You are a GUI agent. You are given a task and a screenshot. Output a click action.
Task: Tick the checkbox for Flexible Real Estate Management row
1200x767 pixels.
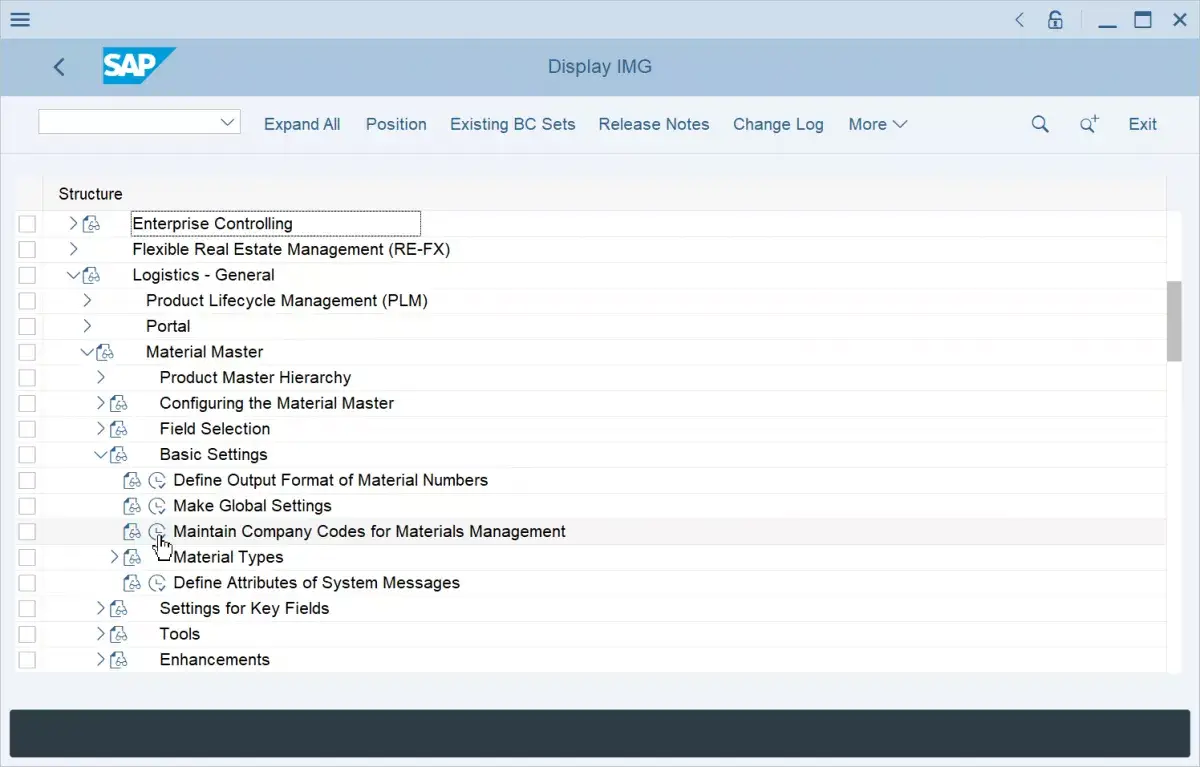pos(27,249)
